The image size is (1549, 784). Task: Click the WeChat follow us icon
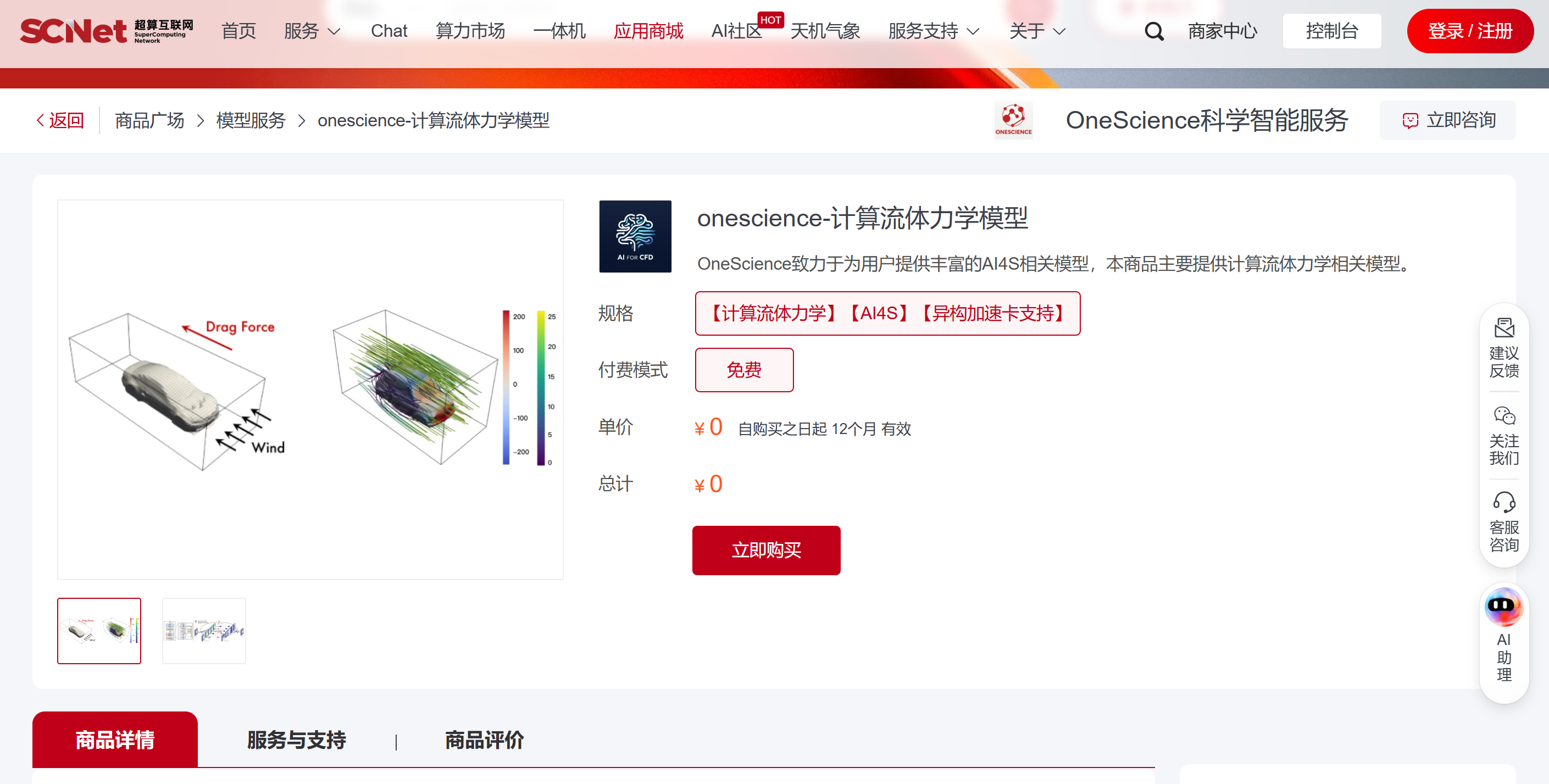(1504, 416)
